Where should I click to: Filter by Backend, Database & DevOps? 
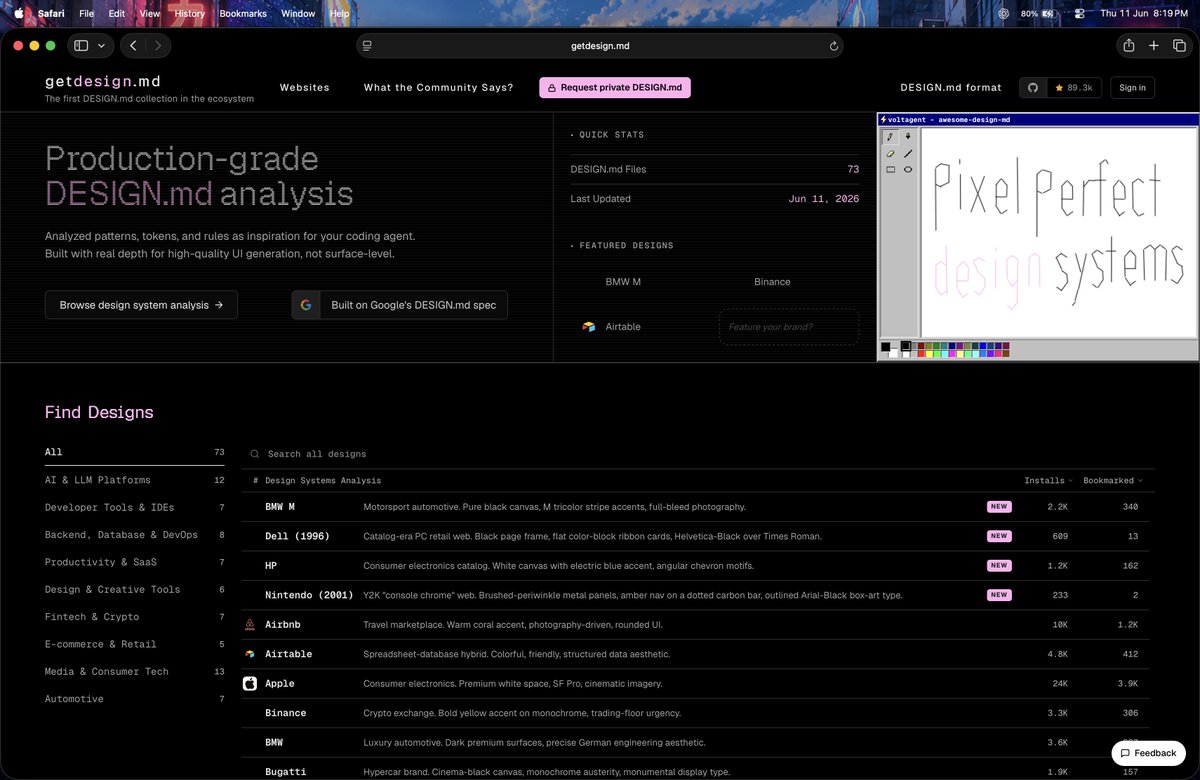coord(134,535)
